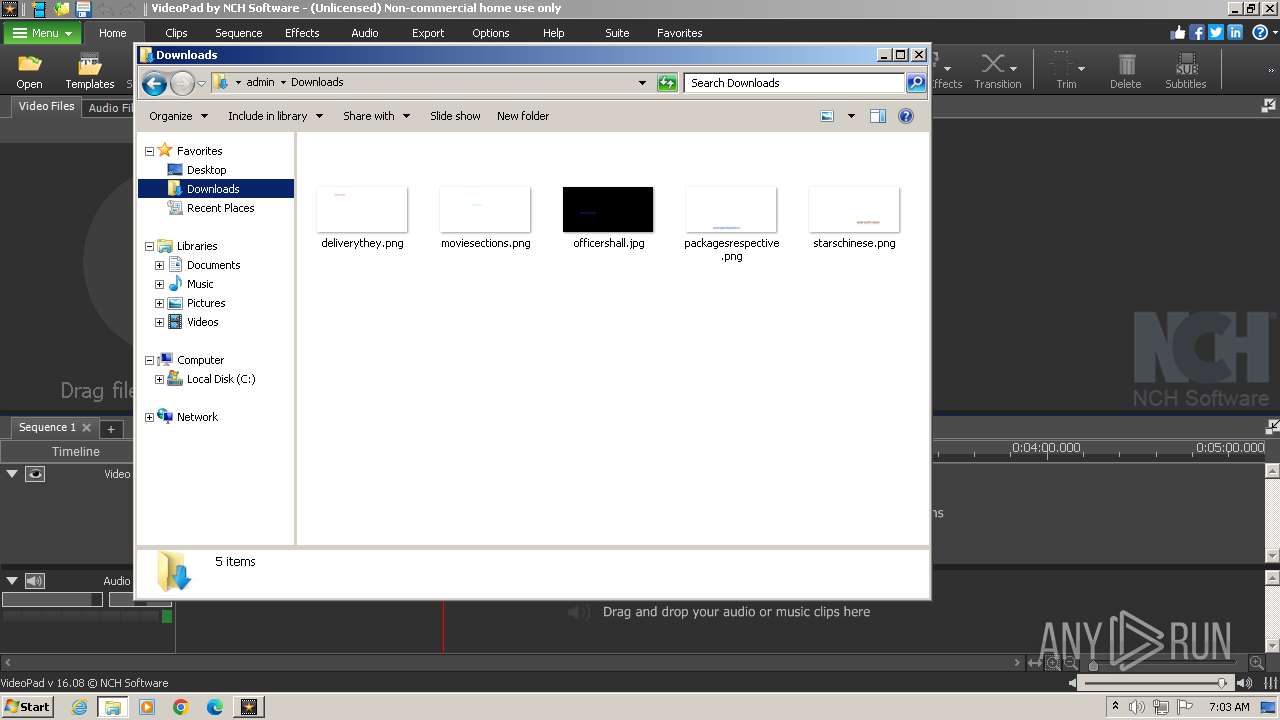Image resolution: width=1280 pixels, height=720 pixels.
Task: Click the VideoPad taskbar icon
Action: click(248, 707)
